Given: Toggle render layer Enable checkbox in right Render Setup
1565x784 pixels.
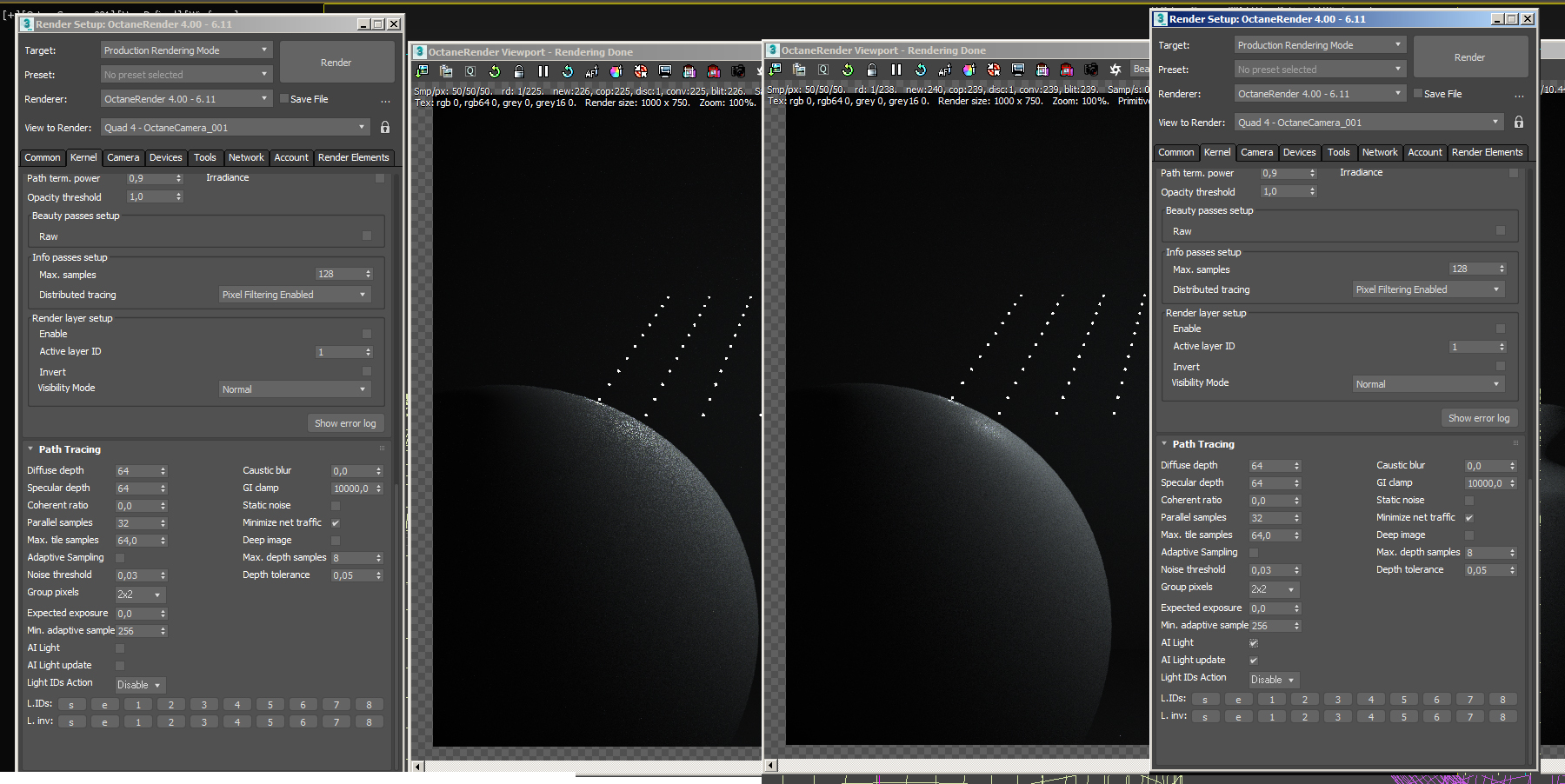Looking at the screenshot, I should pyautogui.click(x=1501, y=329).
